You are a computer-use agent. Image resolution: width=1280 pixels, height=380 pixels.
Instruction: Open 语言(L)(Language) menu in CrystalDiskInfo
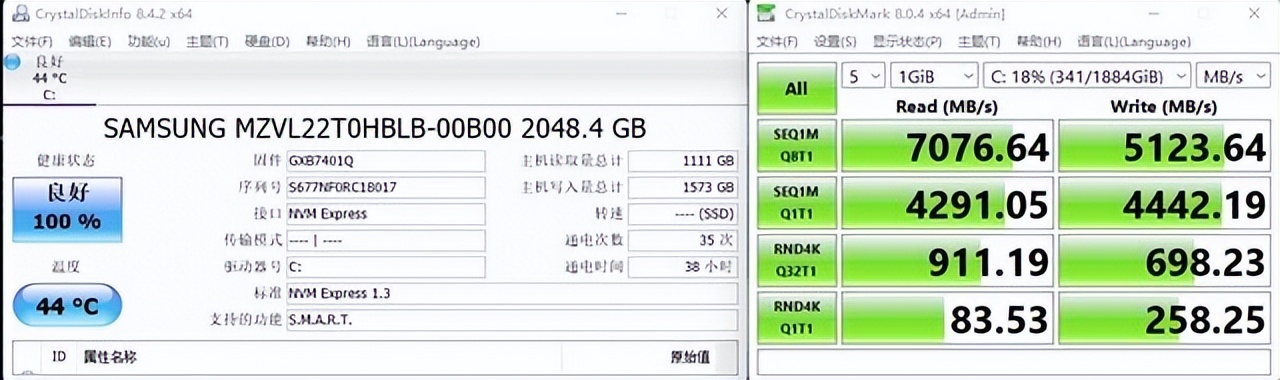pyautogui.click(x=423, y=42)
